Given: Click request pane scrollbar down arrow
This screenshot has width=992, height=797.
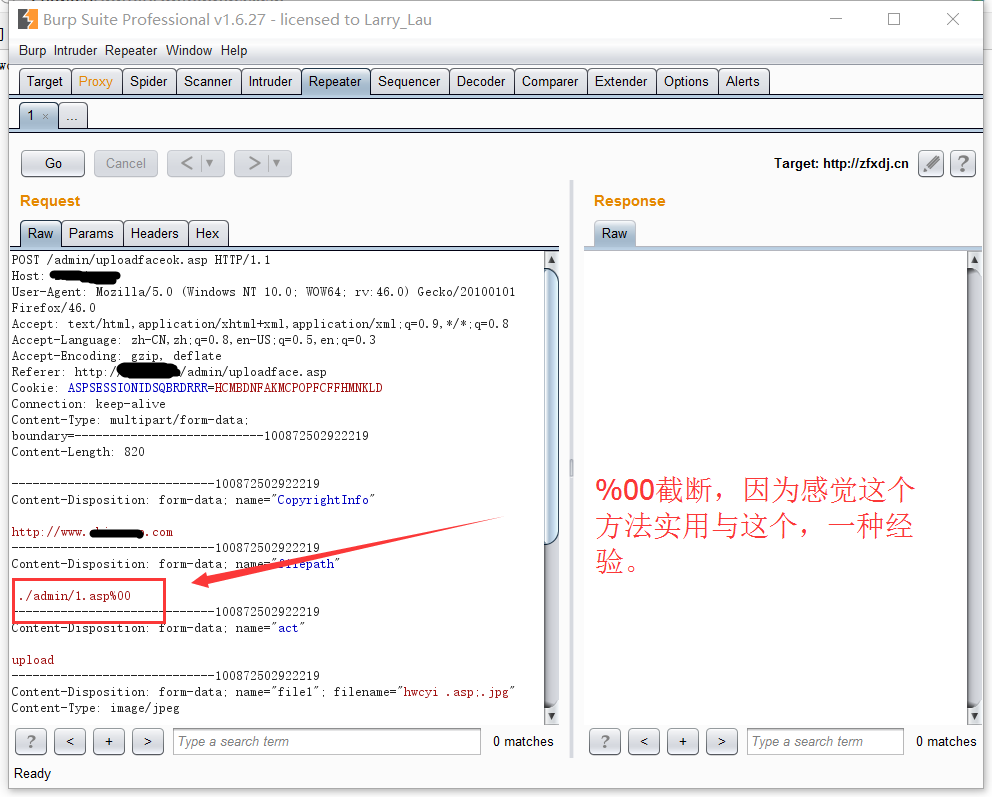Looking at the screenshot, I should coord(551,716).
